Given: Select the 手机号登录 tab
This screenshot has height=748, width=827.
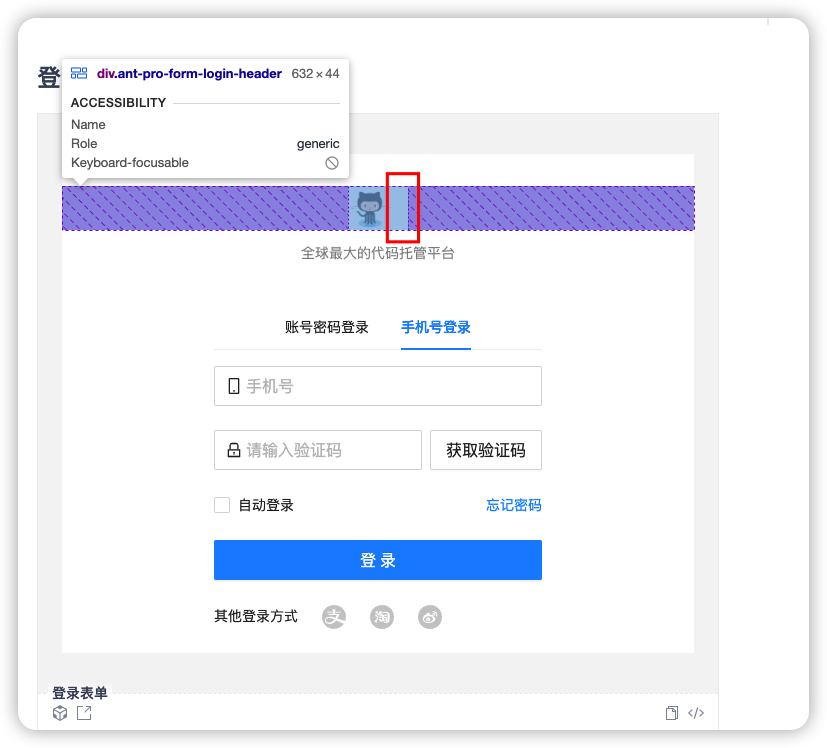Looking at the screenshot, I should pyautogui.click(x=436, y=328).
